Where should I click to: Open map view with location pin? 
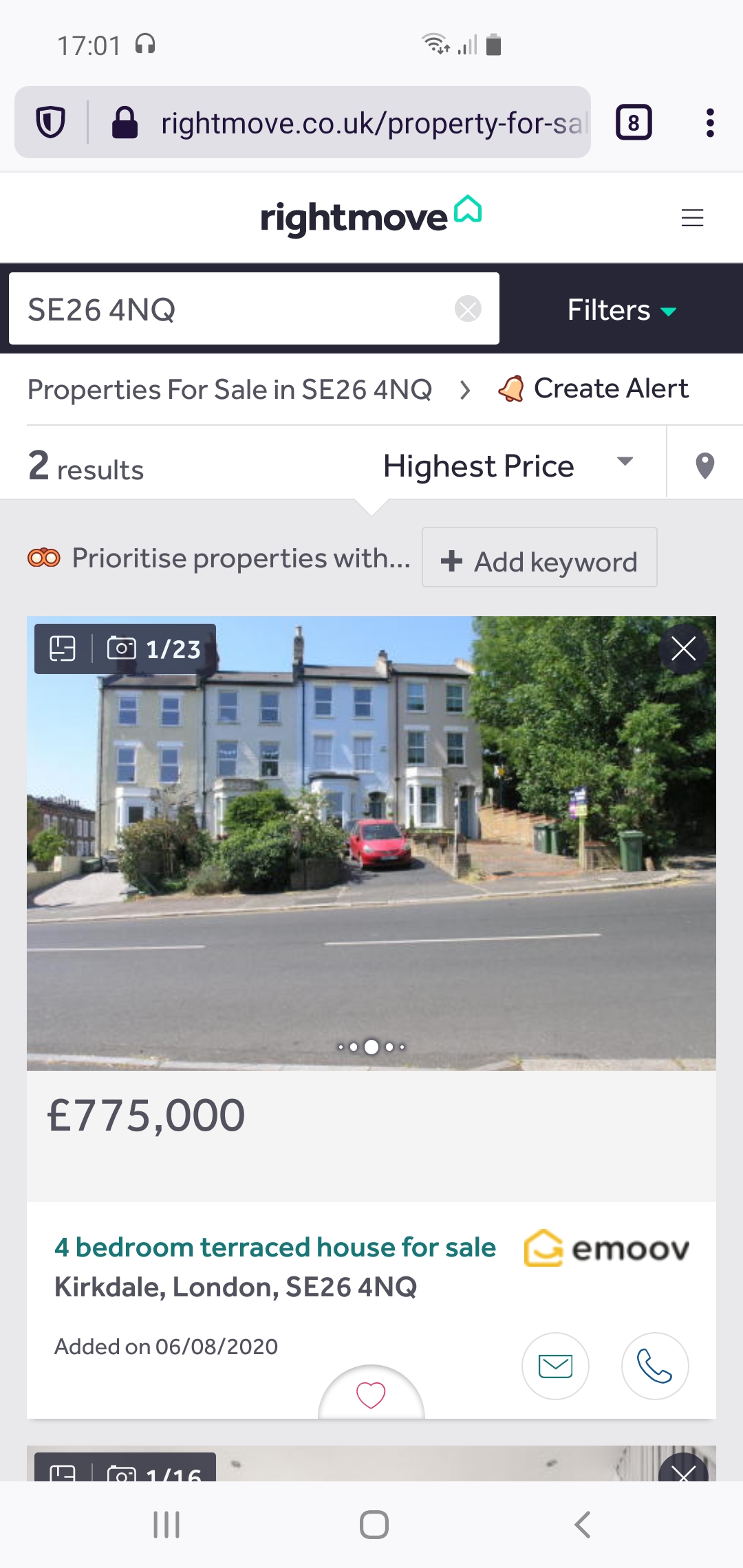[x=704, y=466]
